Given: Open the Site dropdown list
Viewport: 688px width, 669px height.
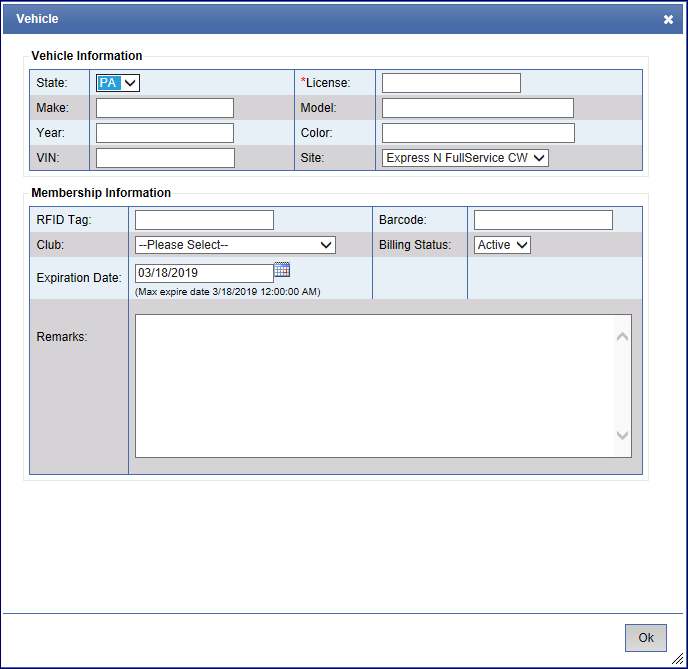Looking at the screenshot, I should point(465,157).
